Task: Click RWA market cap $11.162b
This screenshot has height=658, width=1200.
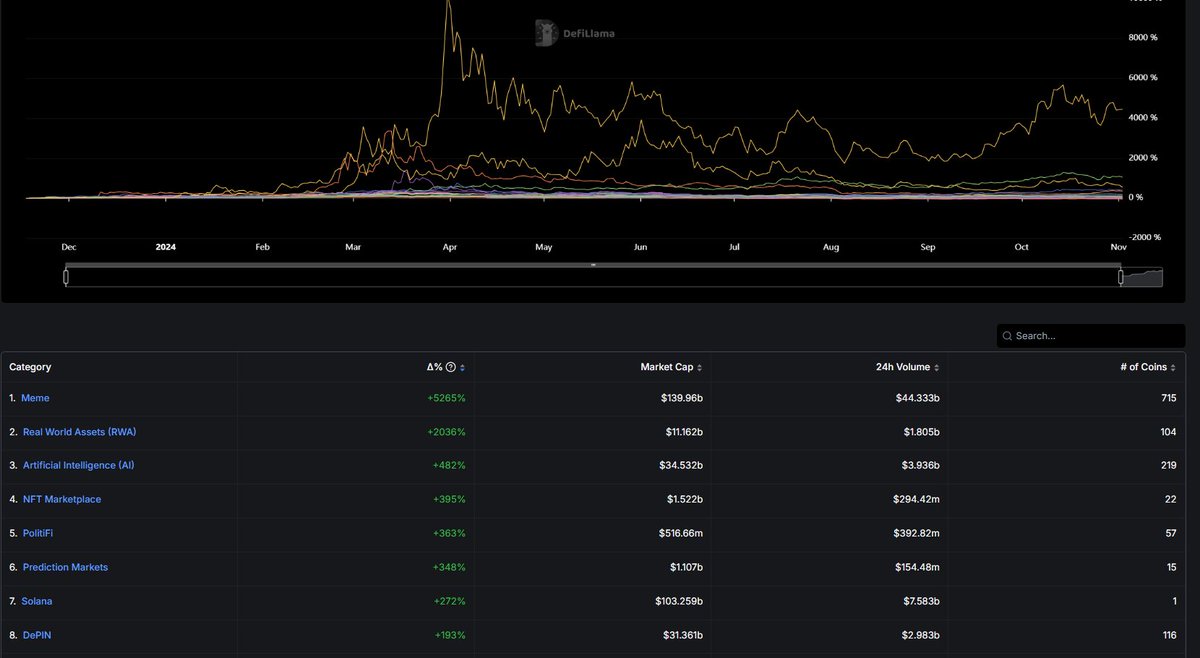Action: 682,432
